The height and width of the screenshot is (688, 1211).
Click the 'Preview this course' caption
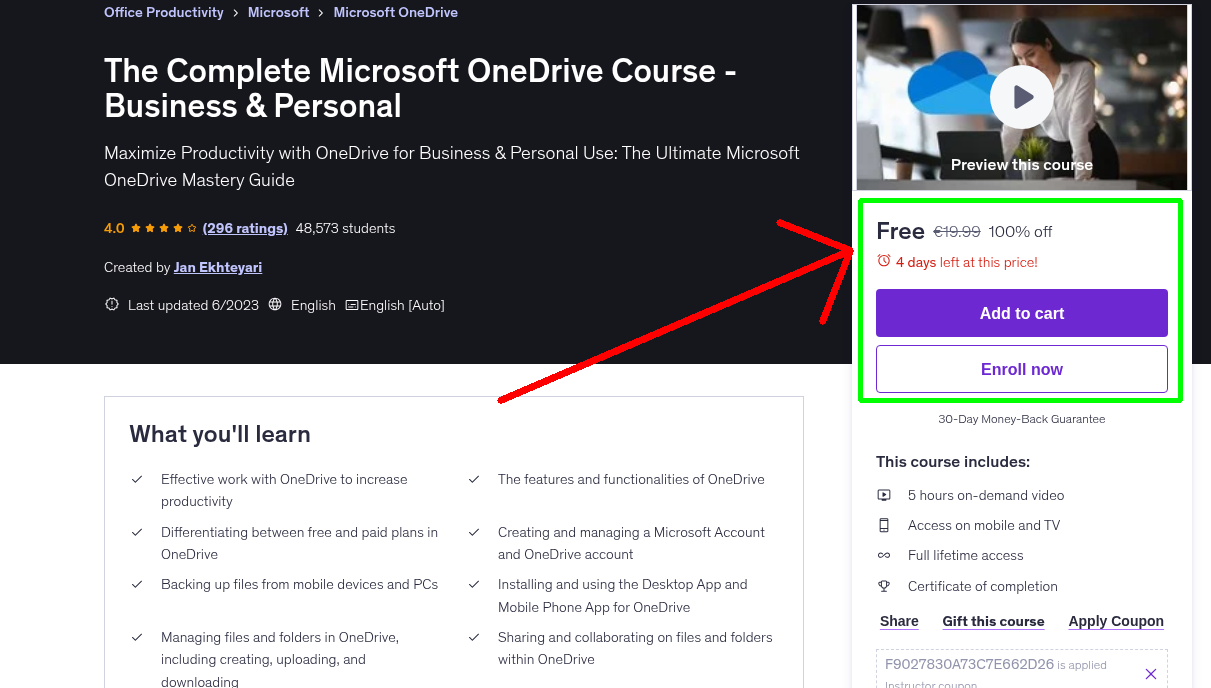pyautogui.click(x=1022, y=165)
